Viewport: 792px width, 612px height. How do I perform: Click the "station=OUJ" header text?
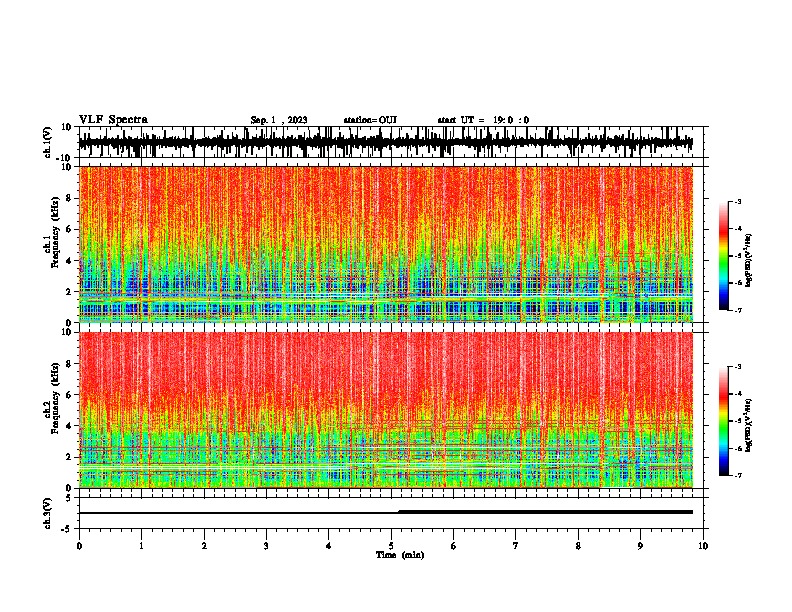coord(370,120)
